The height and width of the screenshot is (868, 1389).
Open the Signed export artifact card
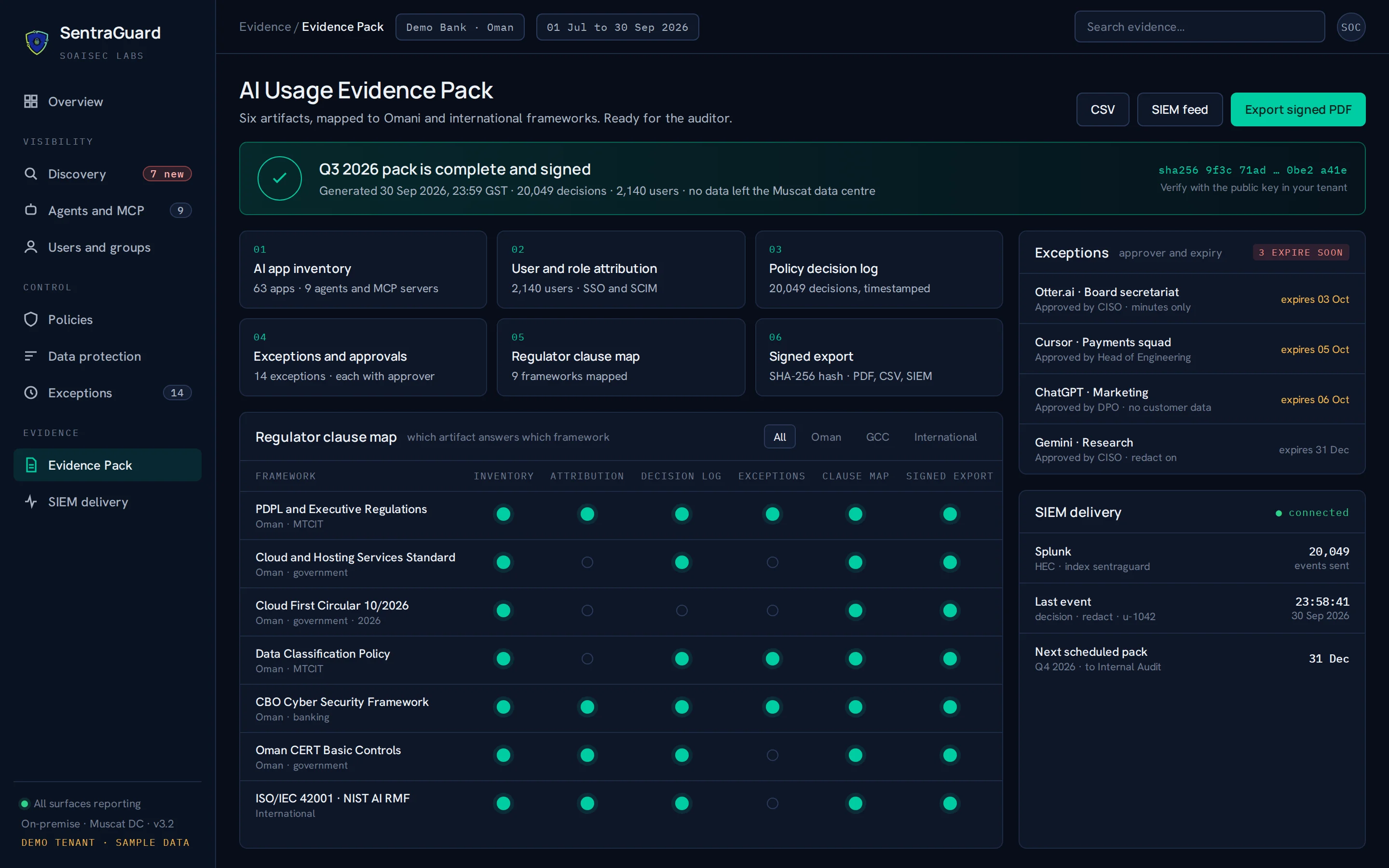tap(879, 358)
